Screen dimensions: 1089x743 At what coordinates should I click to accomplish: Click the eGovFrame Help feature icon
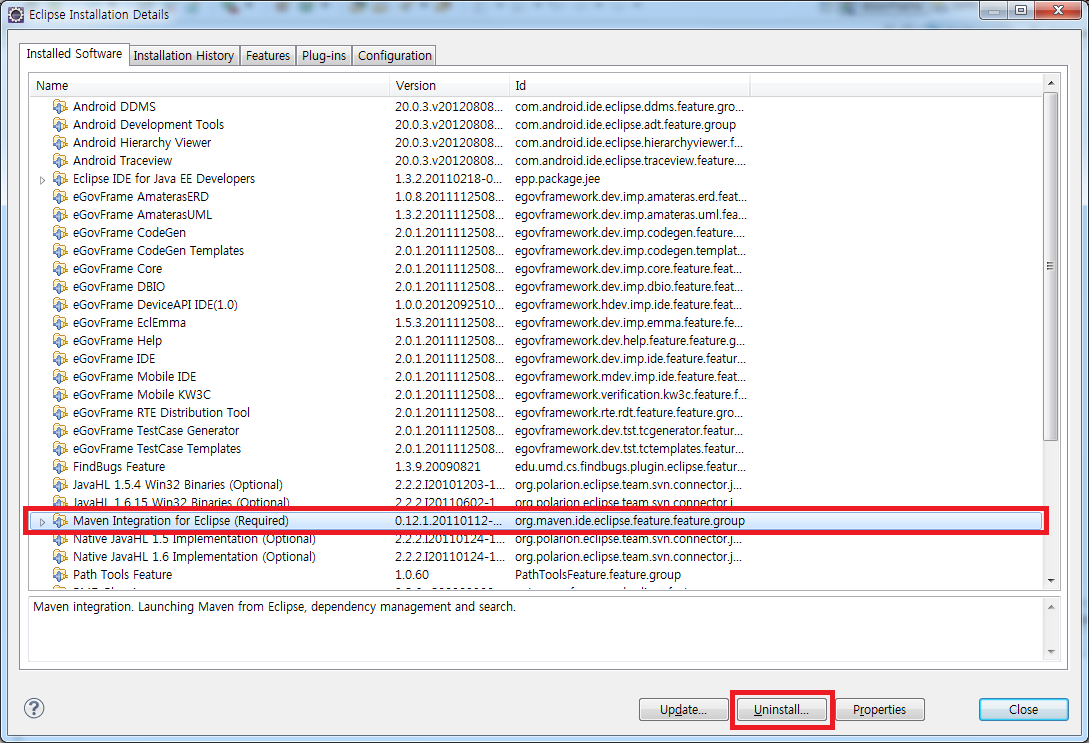coord(60,341)
